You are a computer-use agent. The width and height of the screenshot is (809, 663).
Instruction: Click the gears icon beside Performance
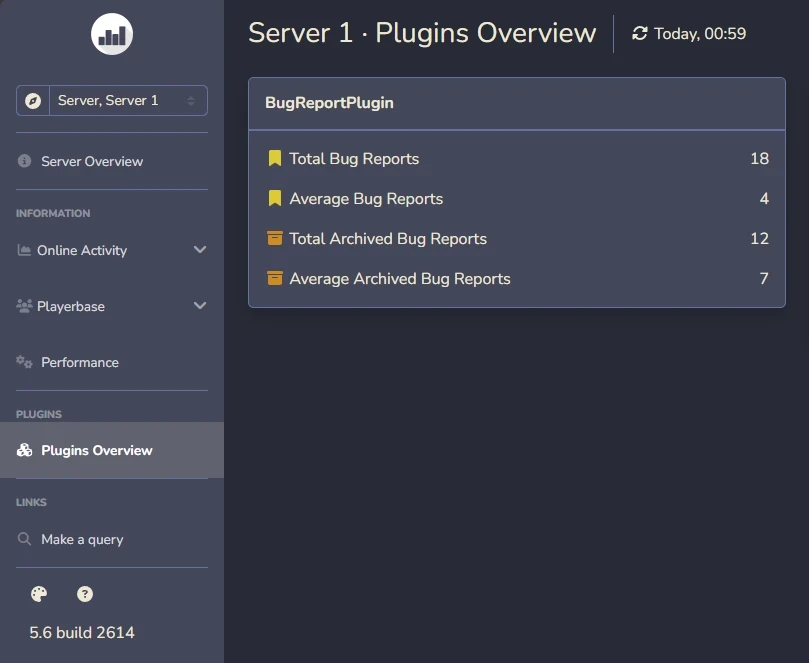(x=24, y=362)
